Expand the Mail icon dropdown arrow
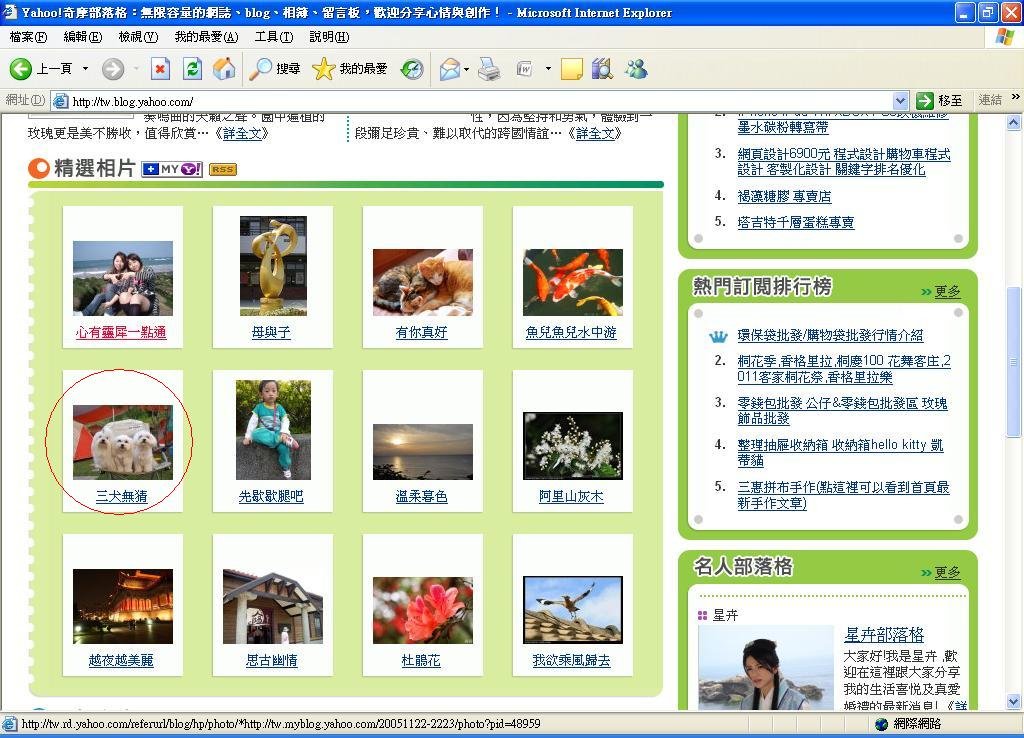The image size is (1024, 738). click(x=466, y=69)
